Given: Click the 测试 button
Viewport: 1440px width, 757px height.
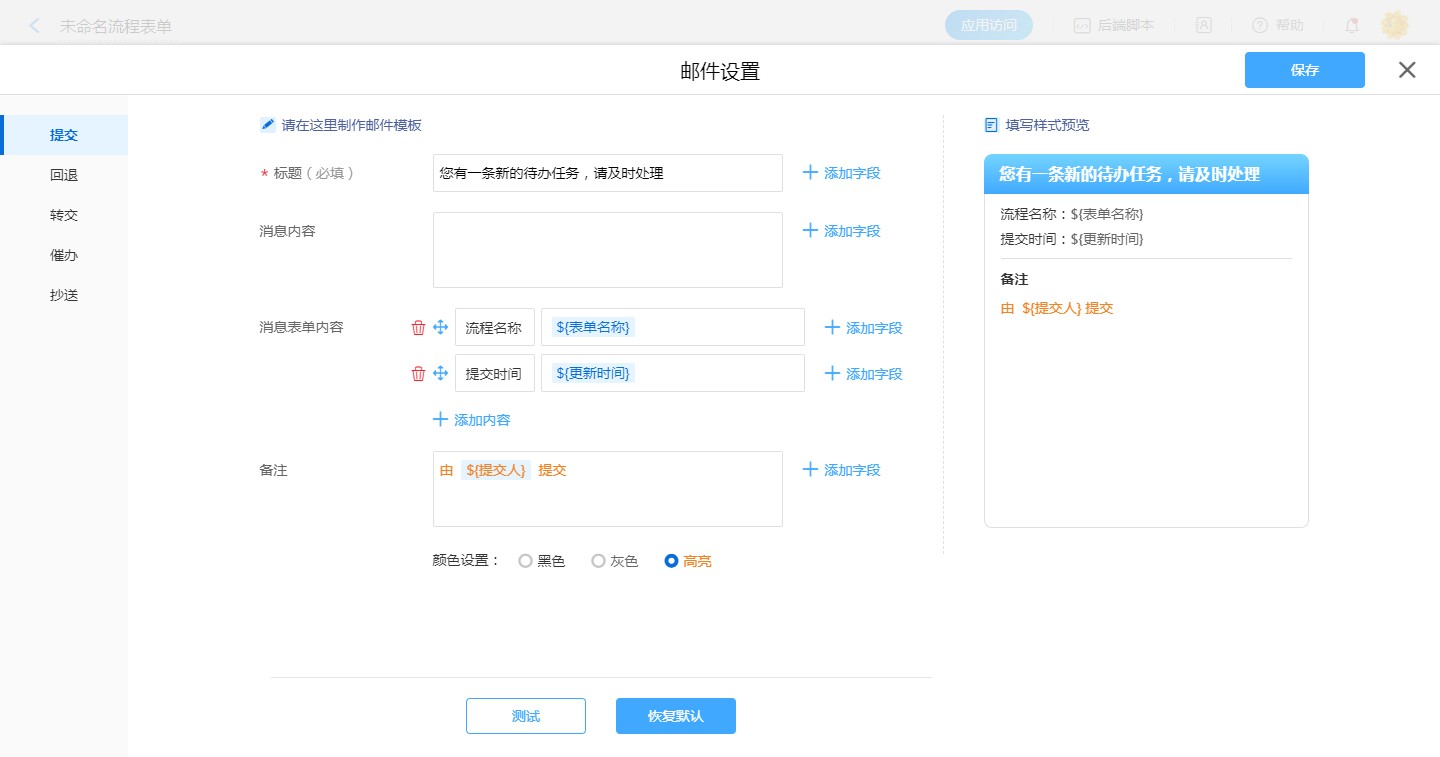Looking at the screenshot, I should [525, 716].
